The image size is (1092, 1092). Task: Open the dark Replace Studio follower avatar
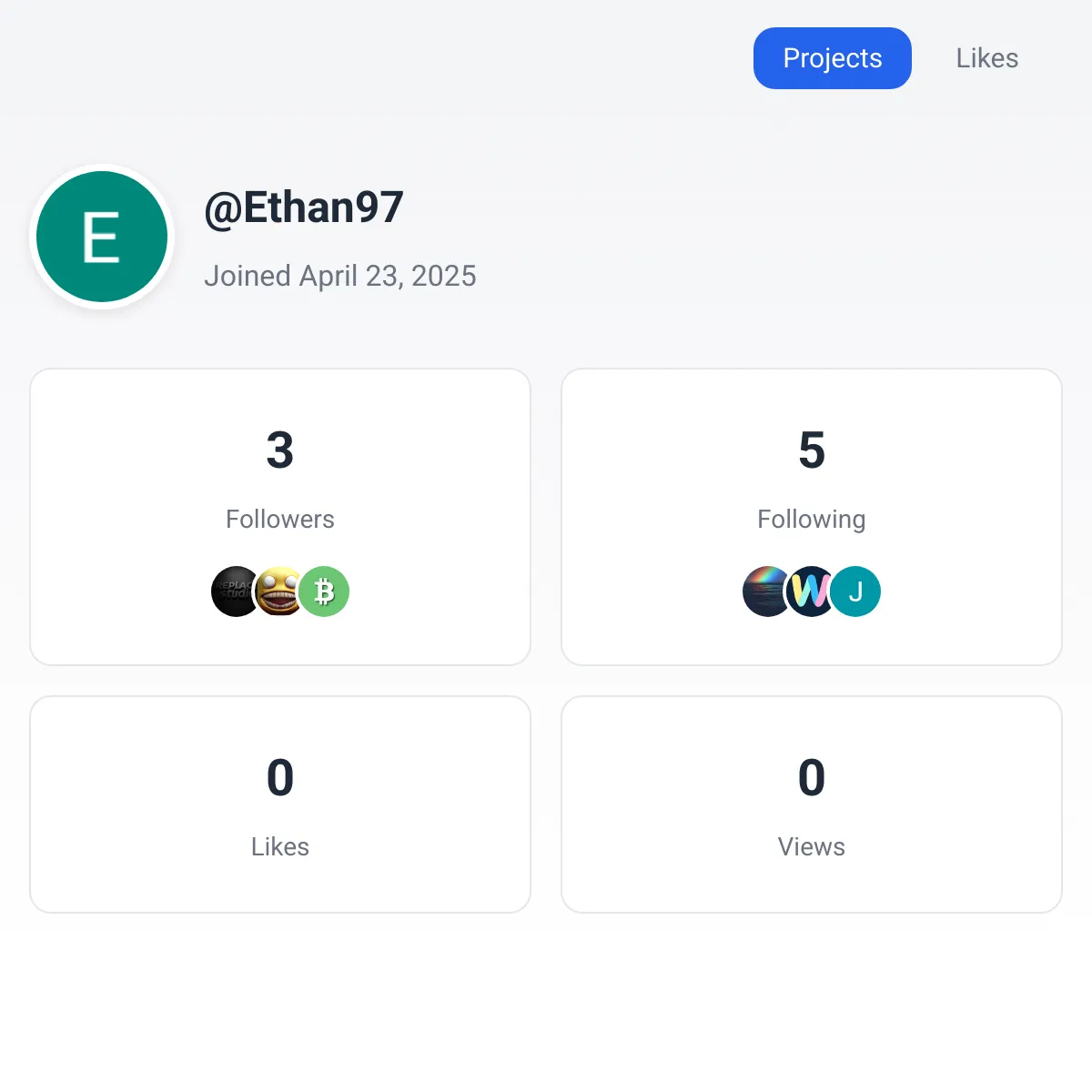tap(235, 591)
